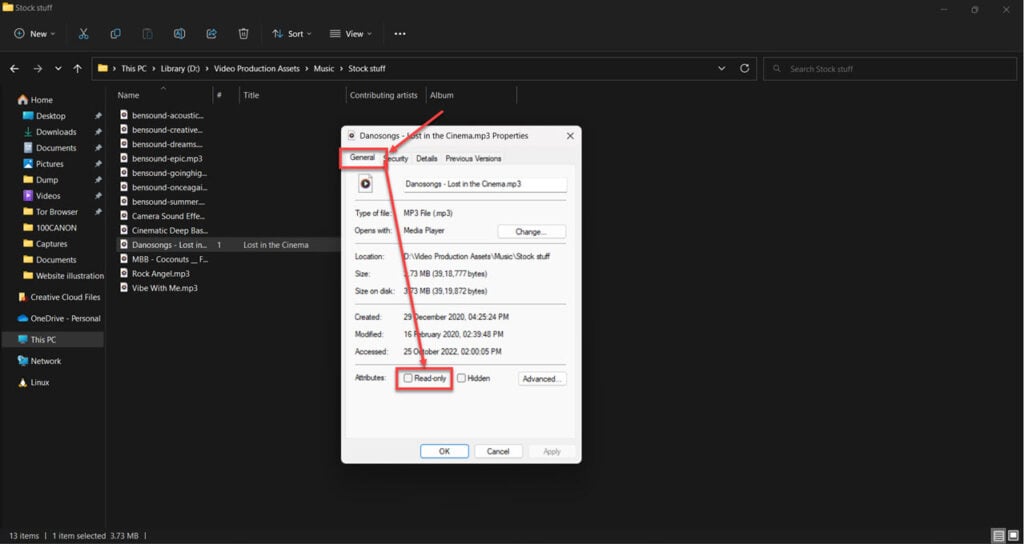Expand recent locations chevron beside navigation arrows

pos(58,69)
